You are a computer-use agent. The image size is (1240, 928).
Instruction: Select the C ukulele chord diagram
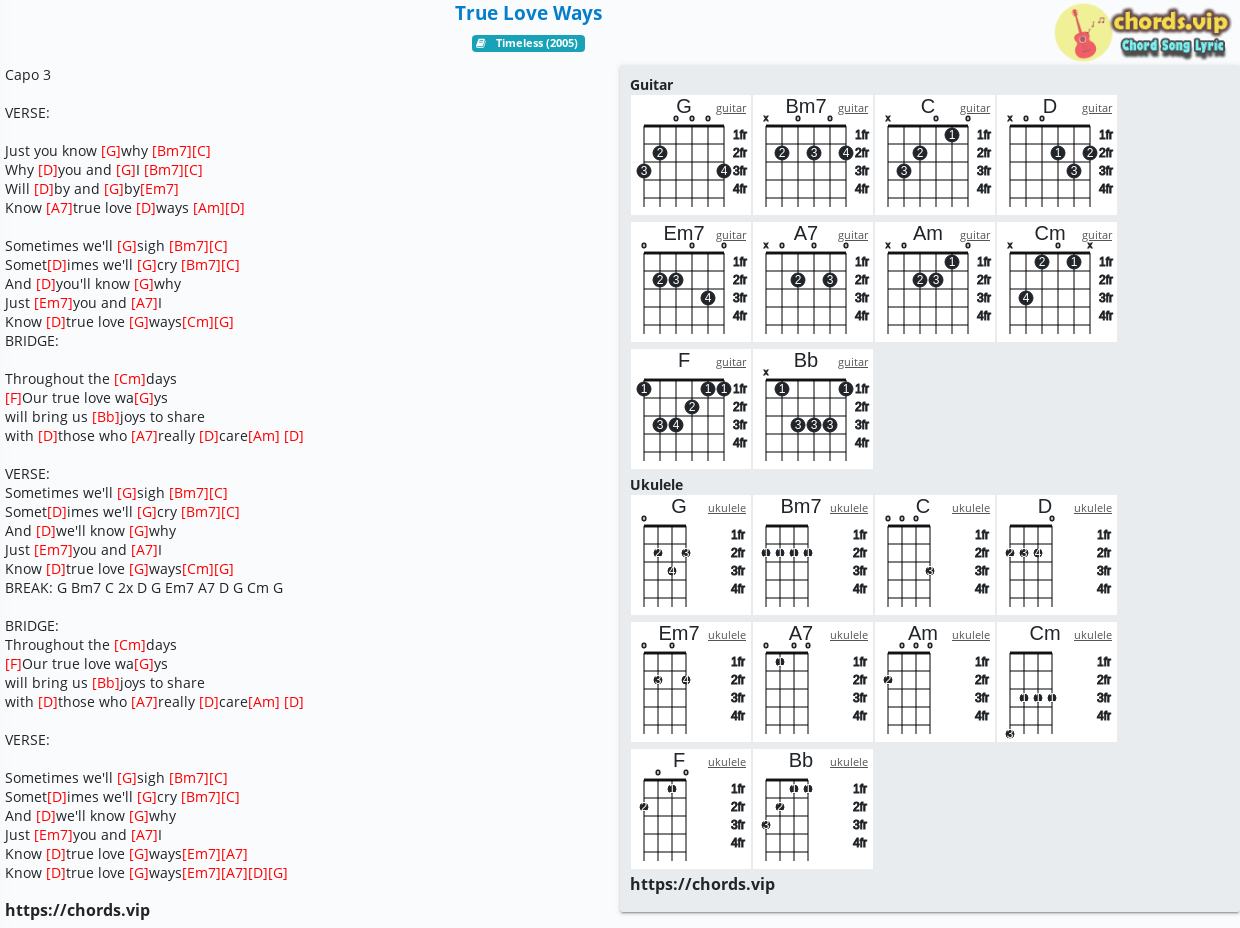click(935, 555)
